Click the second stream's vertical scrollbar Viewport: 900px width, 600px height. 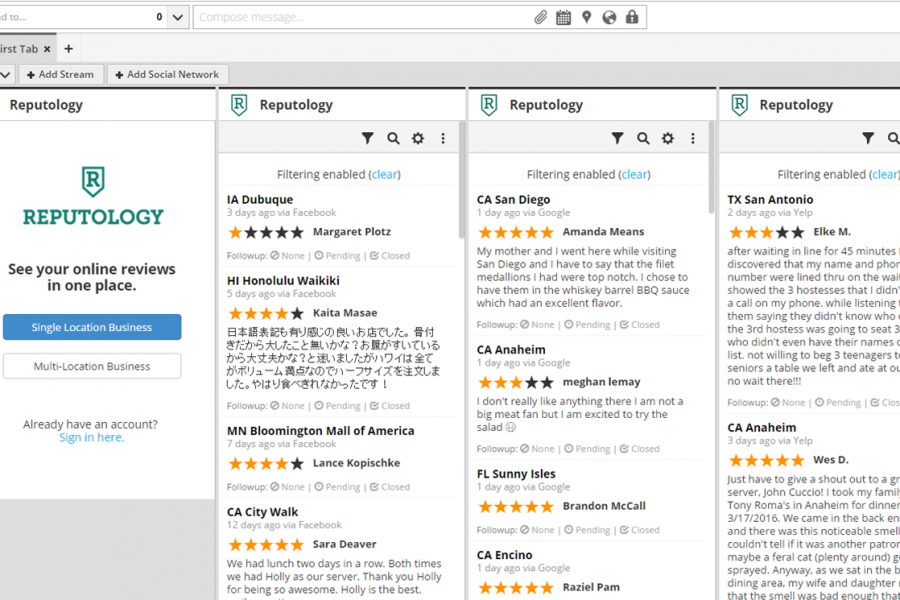click(x=461, y=179)
